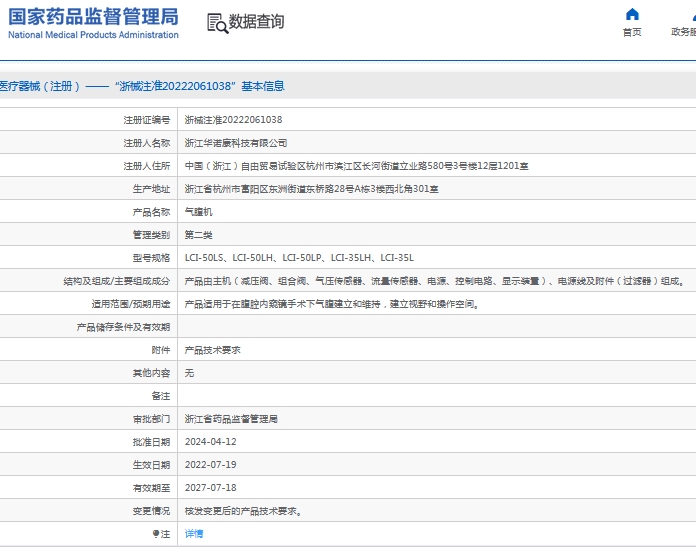Click the 附件 row label
Image resolution: width=696 pixels, height=552 pixels.
click(161, 350)
